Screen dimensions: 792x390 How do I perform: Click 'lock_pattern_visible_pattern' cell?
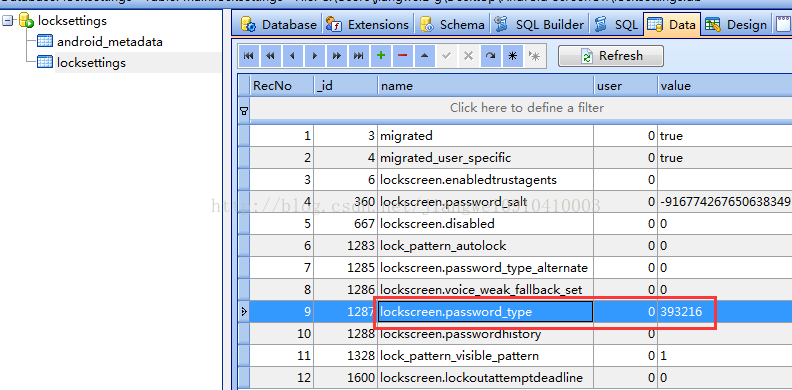[485, 356]
